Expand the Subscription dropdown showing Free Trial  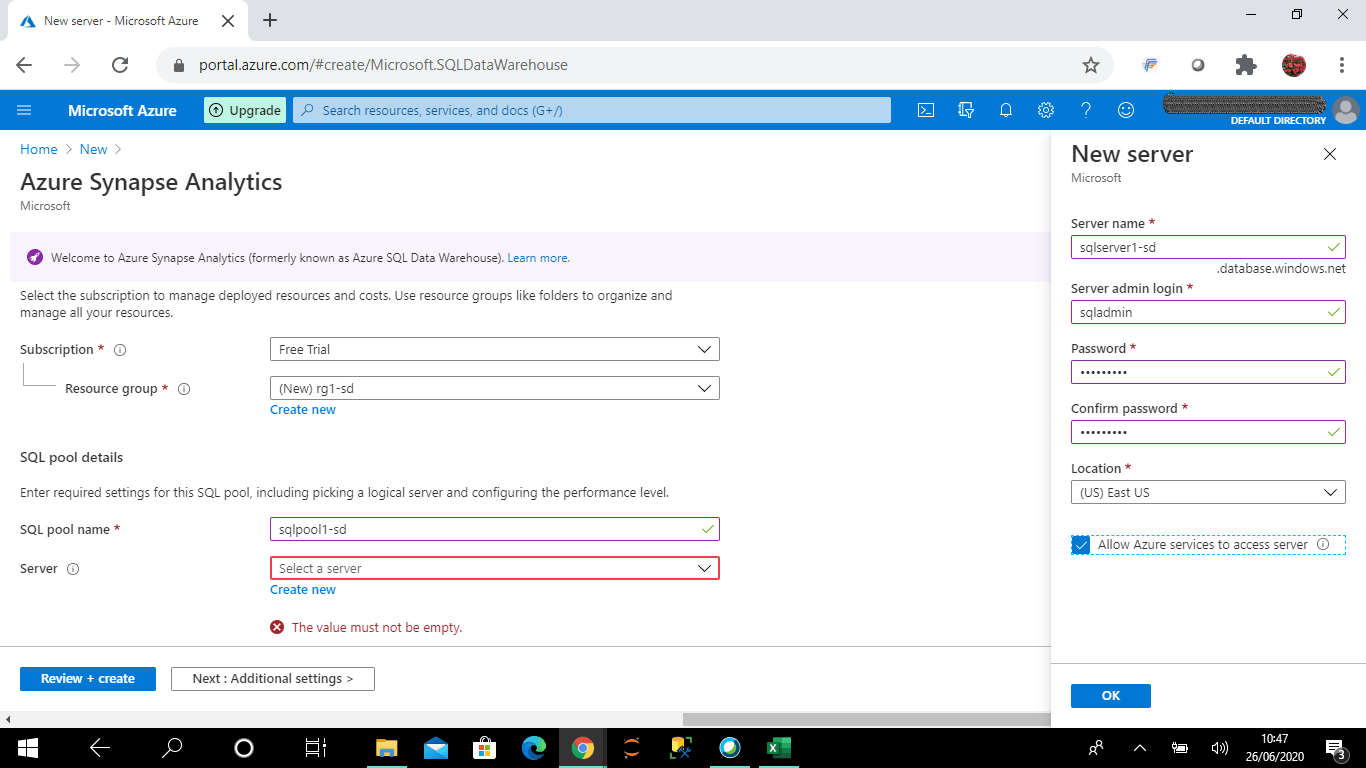click(x=494, y=349)
